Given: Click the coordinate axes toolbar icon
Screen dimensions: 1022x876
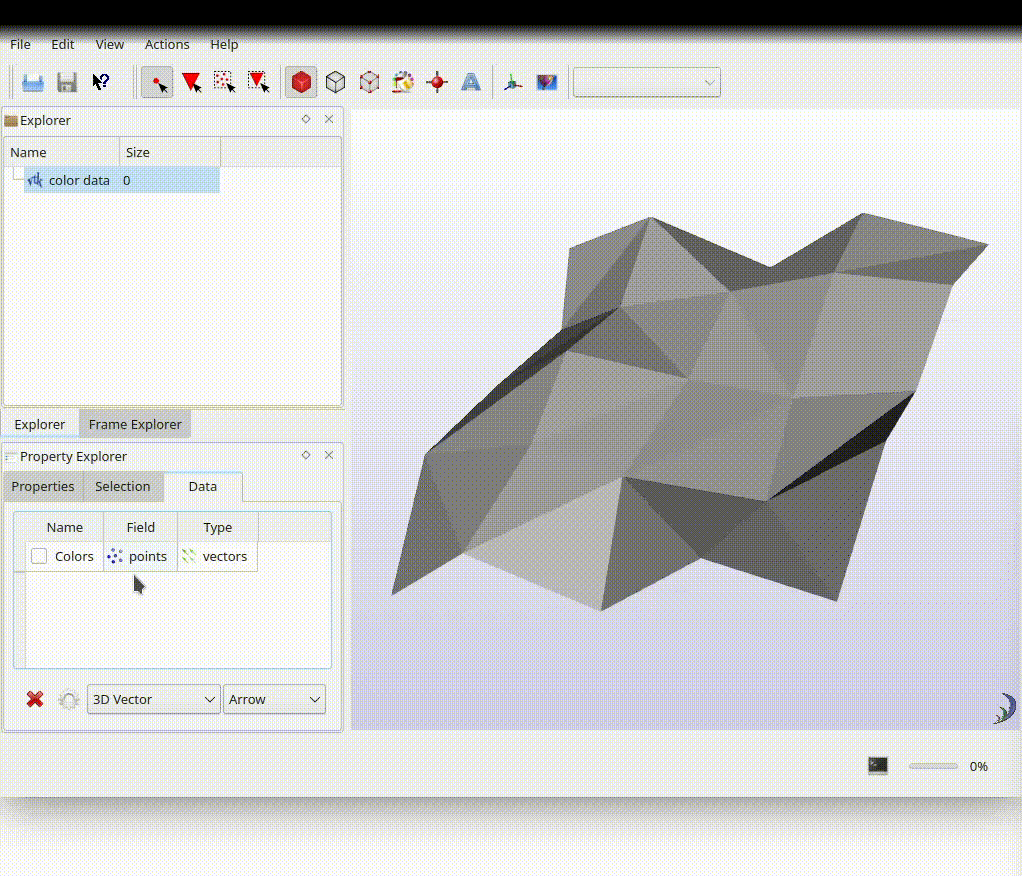Looking at the screenshot, I should point(512,82).
